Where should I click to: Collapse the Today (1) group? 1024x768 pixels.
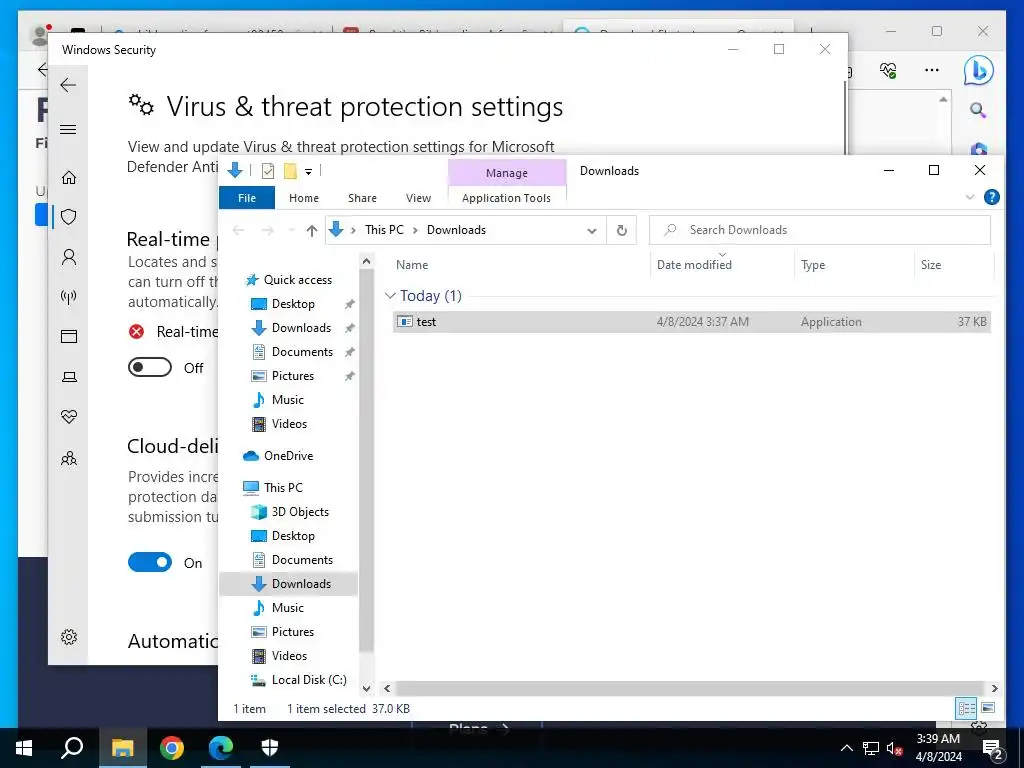pos(391,296)
